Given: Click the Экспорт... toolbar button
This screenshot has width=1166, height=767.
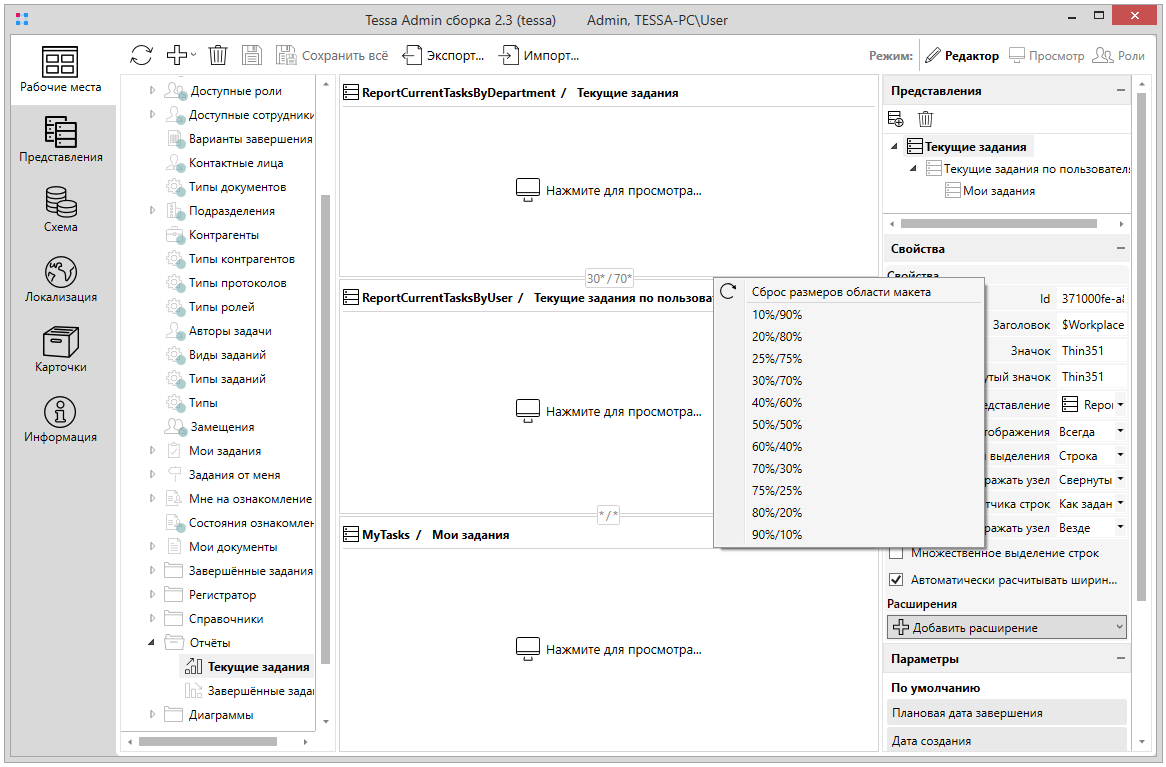Looking at the screenshot, I should [x=443, y=56].
